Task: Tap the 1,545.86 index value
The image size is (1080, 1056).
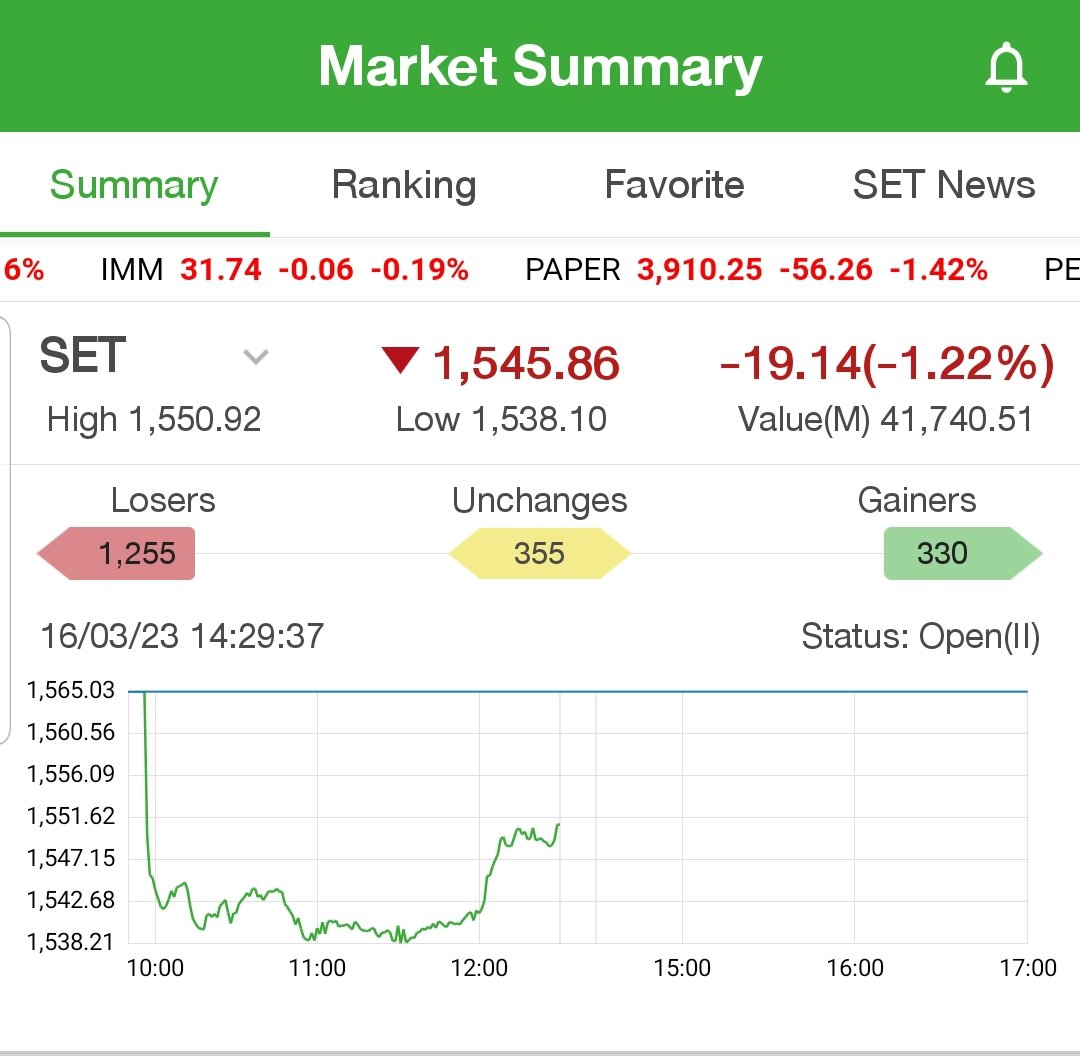Action: point(526,364)
